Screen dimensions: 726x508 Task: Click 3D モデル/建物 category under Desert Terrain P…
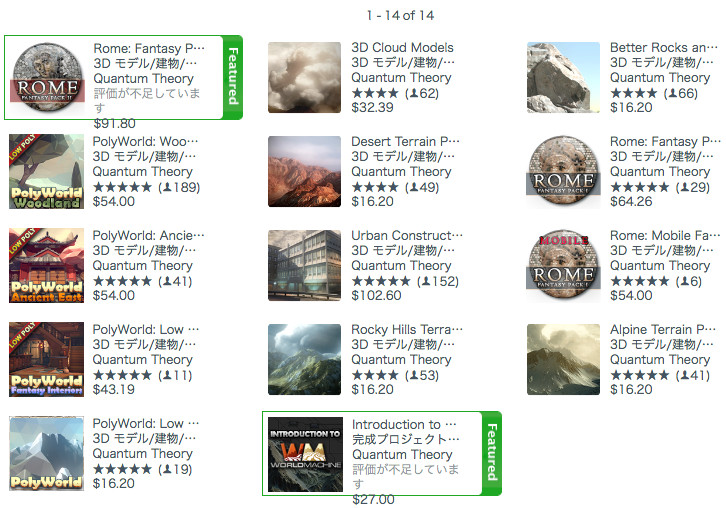(x=403, y=157)
